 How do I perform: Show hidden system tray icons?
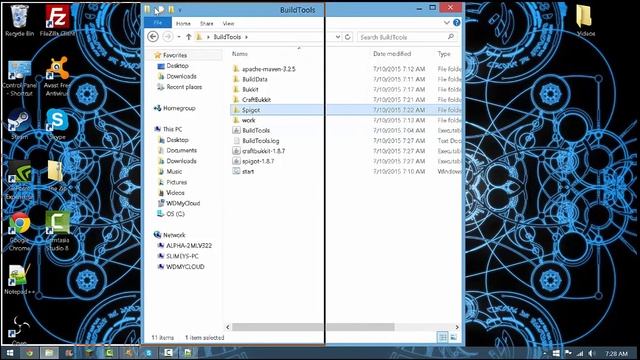[545, 353]
